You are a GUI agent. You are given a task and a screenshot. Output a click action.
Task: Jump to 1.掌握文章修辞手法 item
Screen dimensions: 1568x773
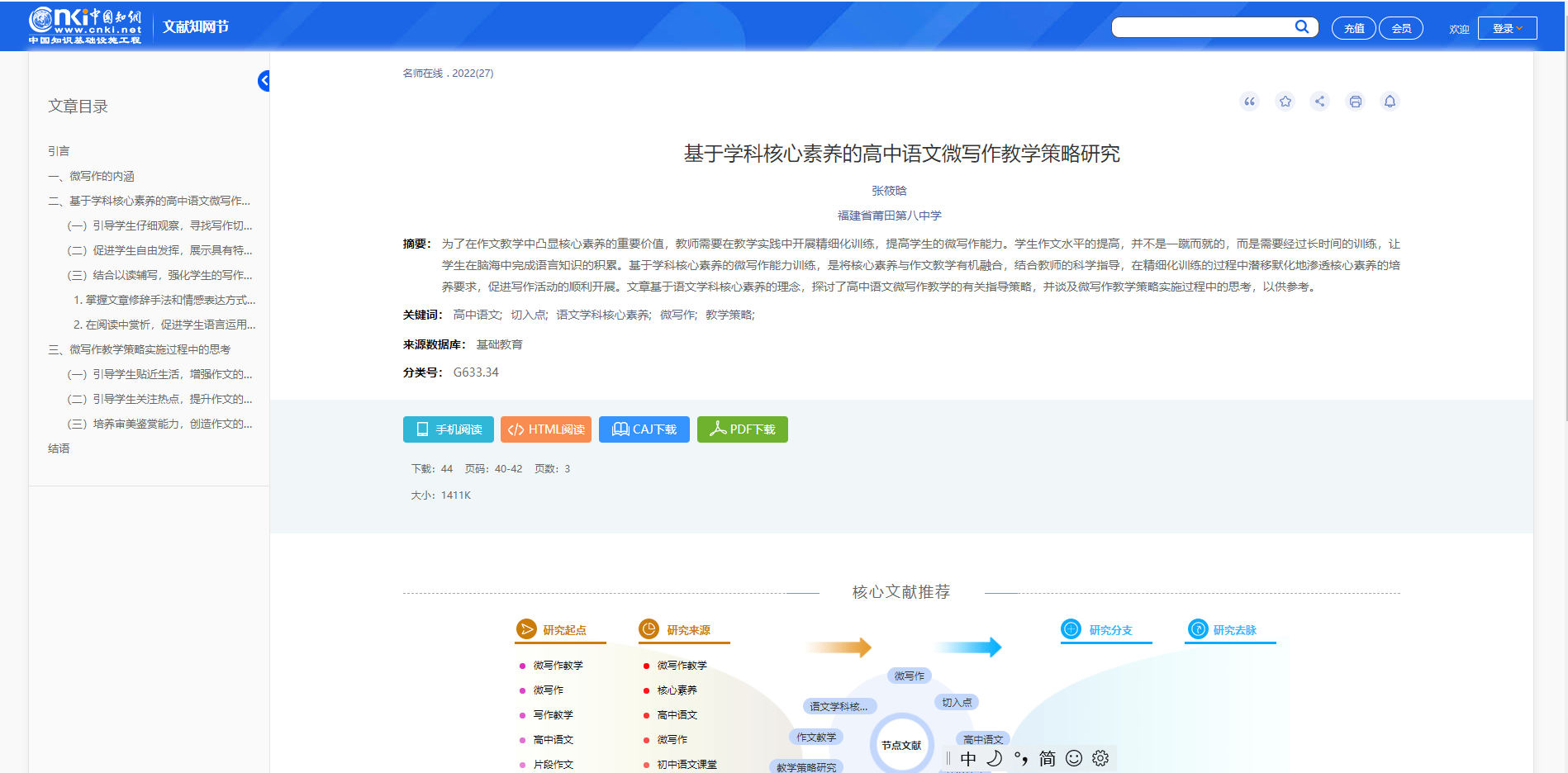164,300
